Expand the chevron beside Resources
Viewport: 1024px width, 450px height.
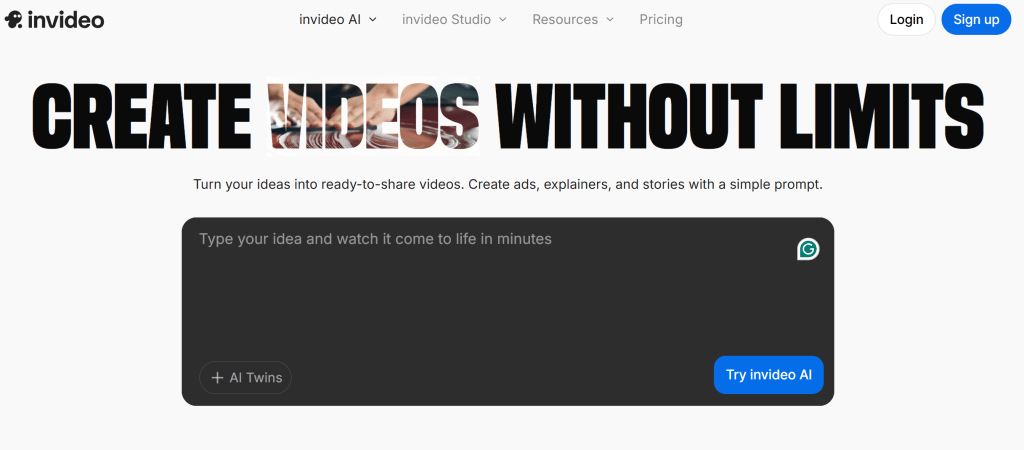(610, 20)
